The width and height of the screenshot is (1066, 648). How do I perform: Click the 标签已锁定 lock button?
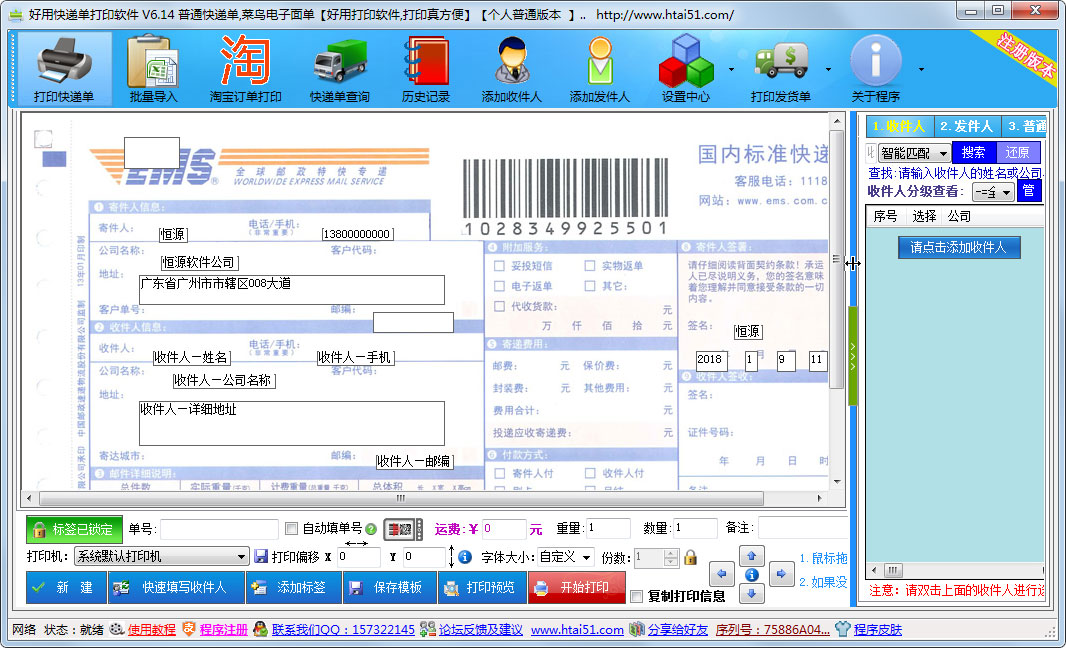74,530
